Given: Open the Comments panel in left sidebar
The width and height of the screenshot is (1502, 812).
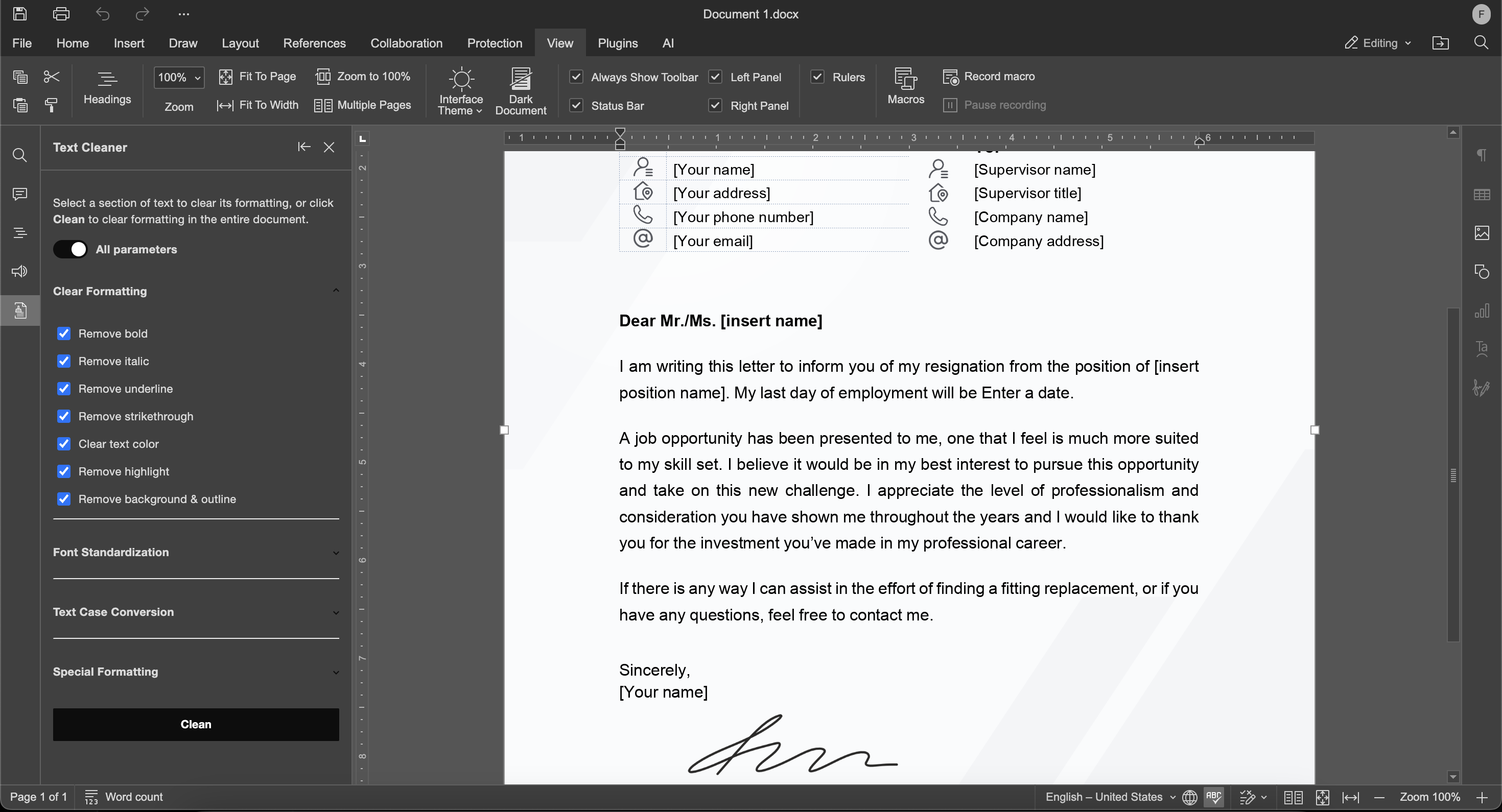Looking at the screenshot, I should point(19,194).
